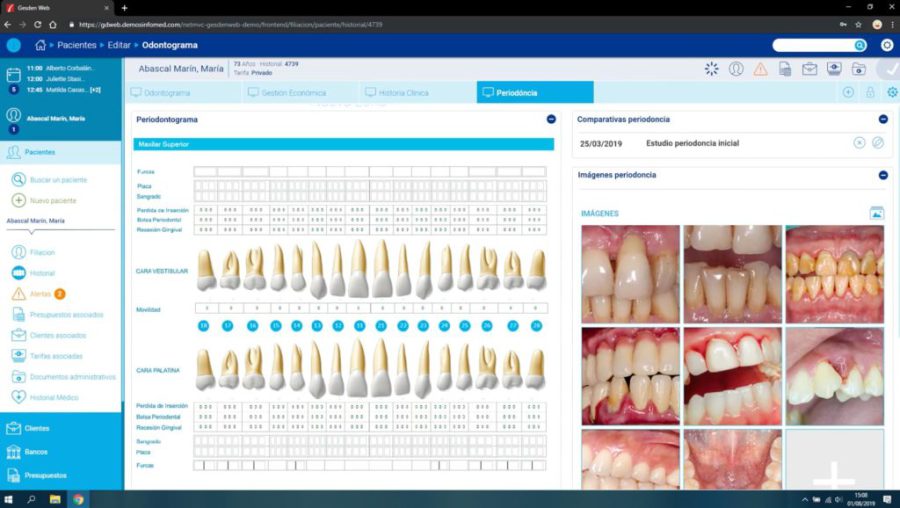The height and width of the screenshot is (508, 900).
Task: Click the patient alert warning triangle icon
Action: [760, 69]
